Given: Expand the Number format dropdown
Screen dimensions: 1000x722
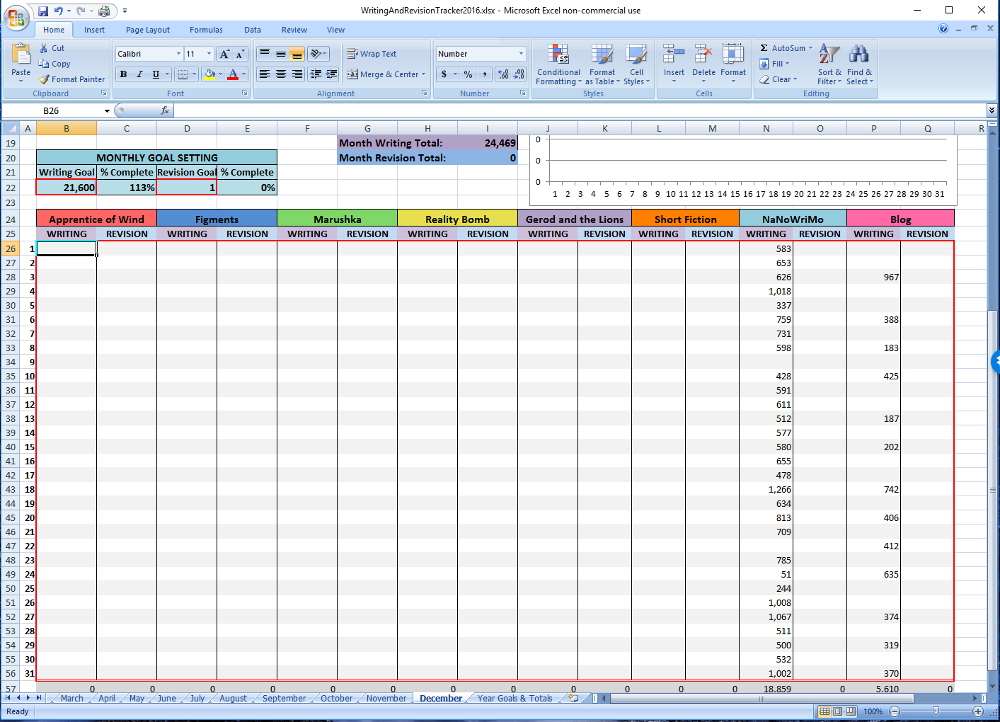Looking at the screenshot, I should point(521,54).
